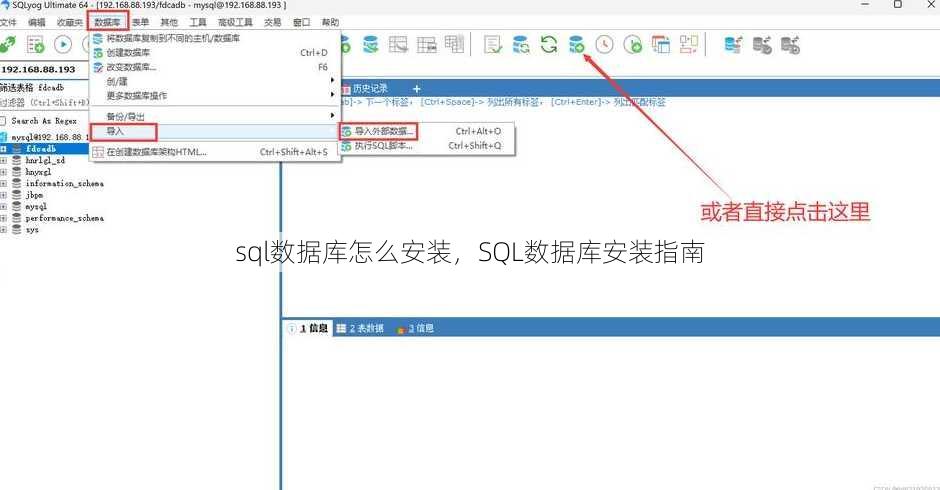The image size is (940, 490).
Task: Expand the hnyxgl database node
Action: coord(3,172)
